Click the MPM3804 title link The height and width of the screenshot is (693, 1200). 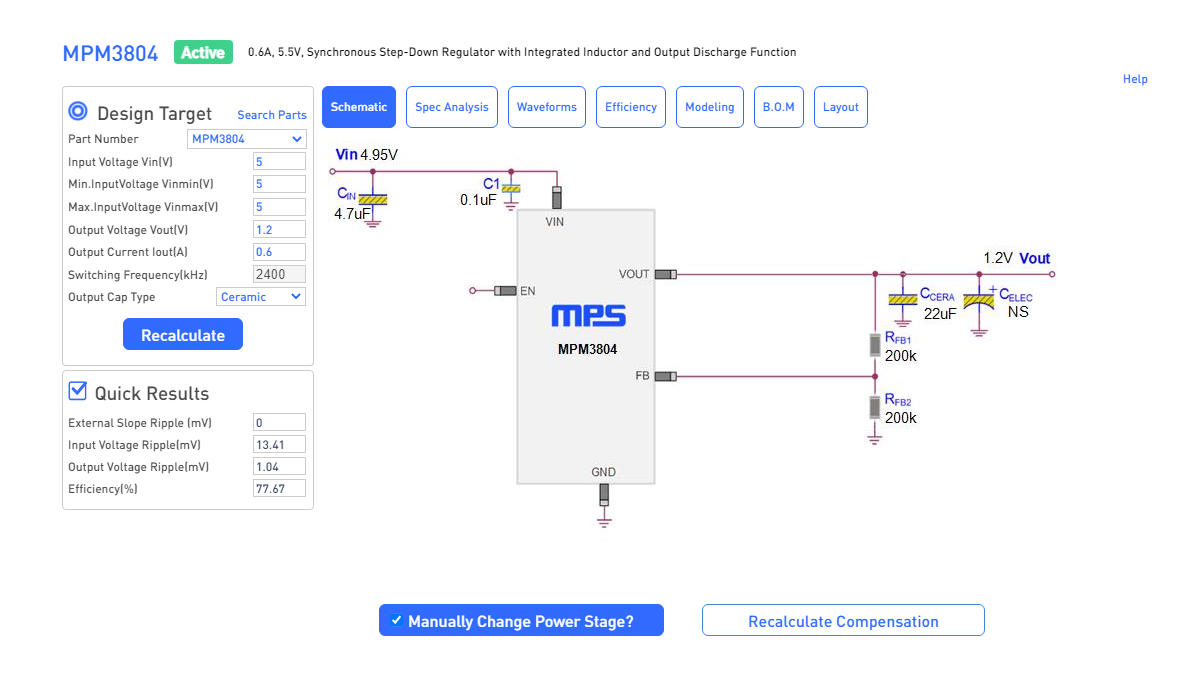tap(110, 54)
